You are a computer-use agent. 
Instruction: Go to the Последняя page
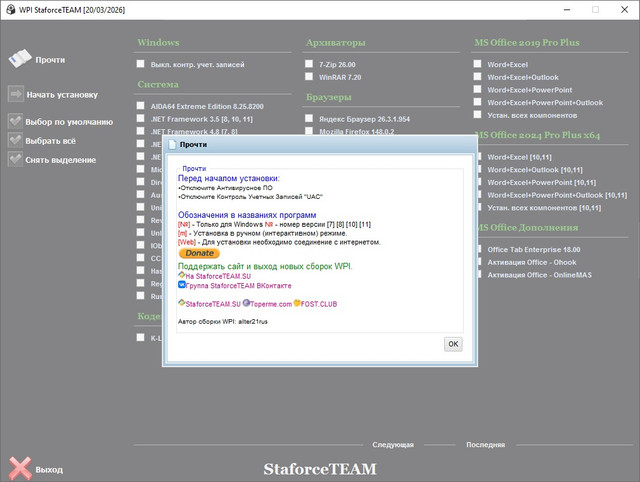485,444
